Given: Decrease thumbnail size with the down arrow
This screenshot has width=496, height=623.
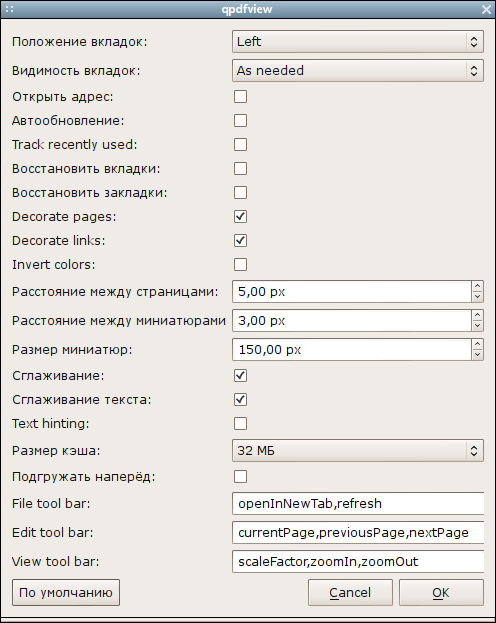Looking at the screenshot, I should pyautogui.click(x=477, y=355).
